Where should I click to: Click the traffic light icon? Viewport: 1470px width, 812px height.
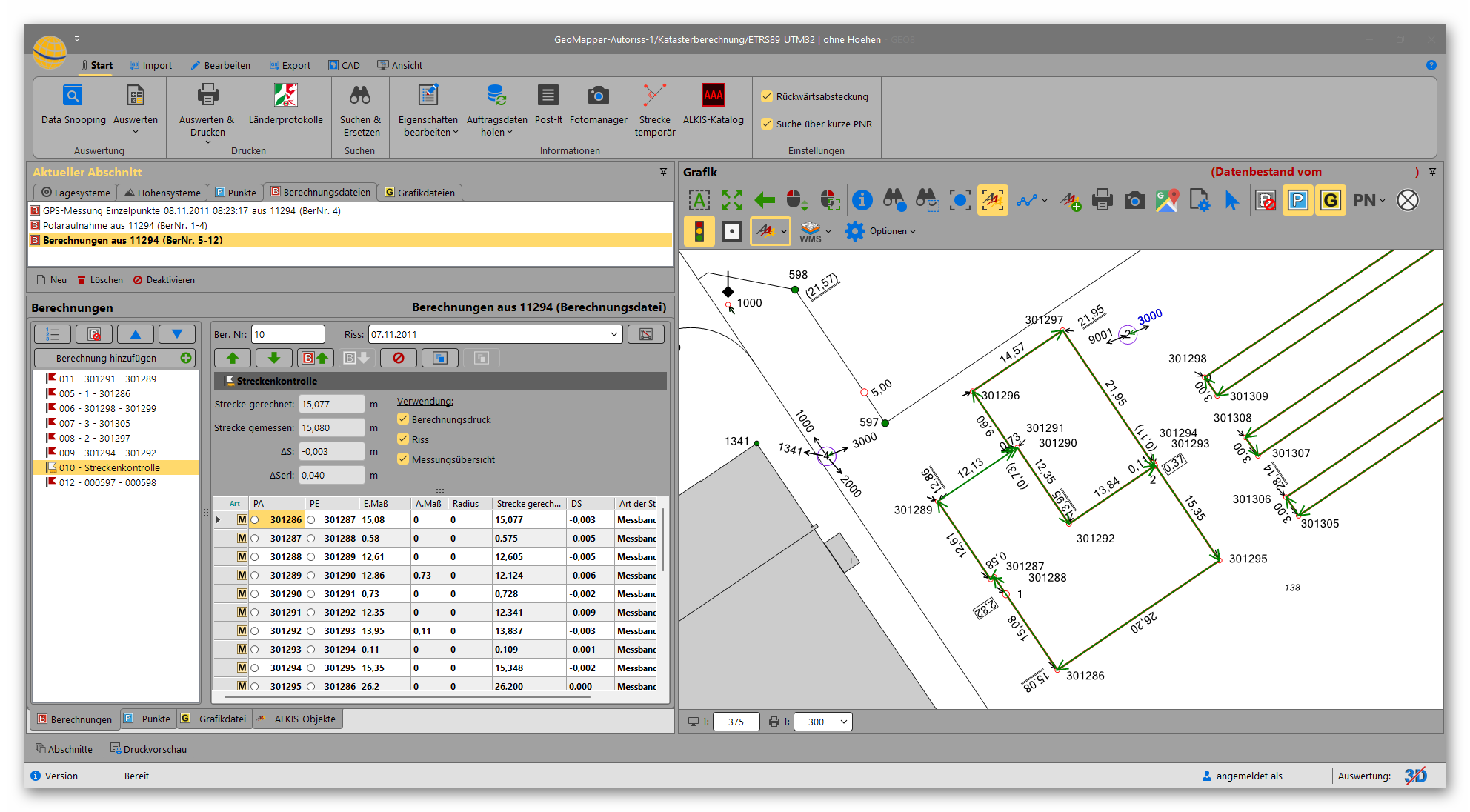pos(699,231)
